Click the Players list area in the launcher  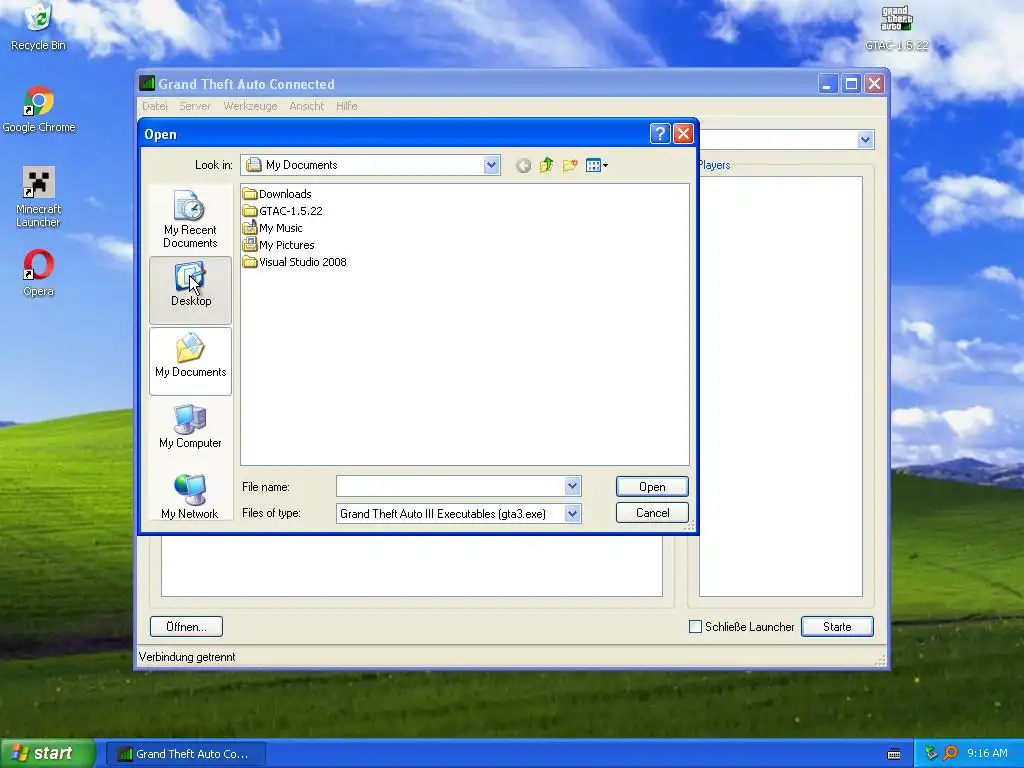pyautogui.click(x=780, y=386)
